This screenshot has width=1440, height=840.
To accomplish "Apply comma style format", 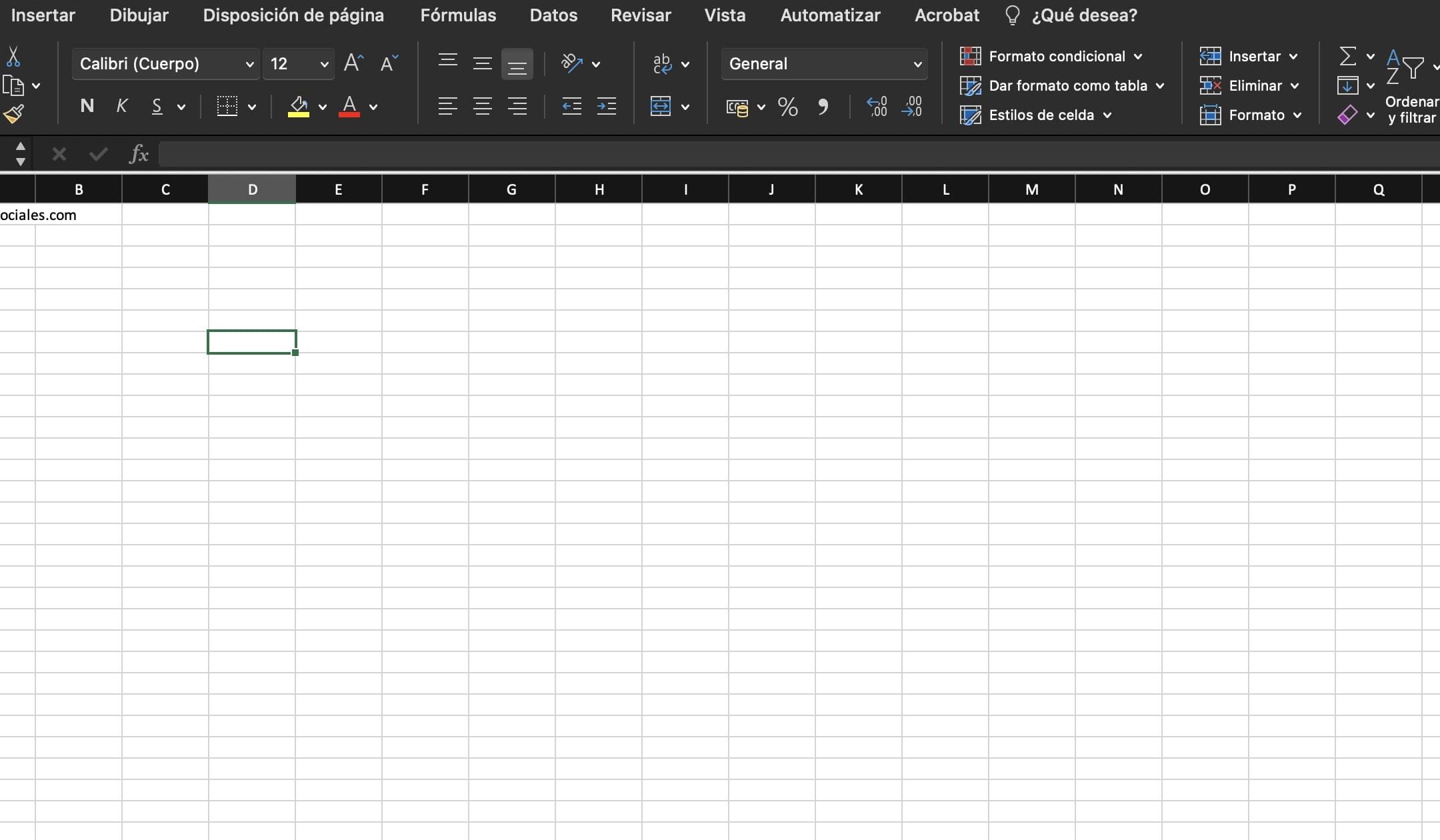I will 823,107.
